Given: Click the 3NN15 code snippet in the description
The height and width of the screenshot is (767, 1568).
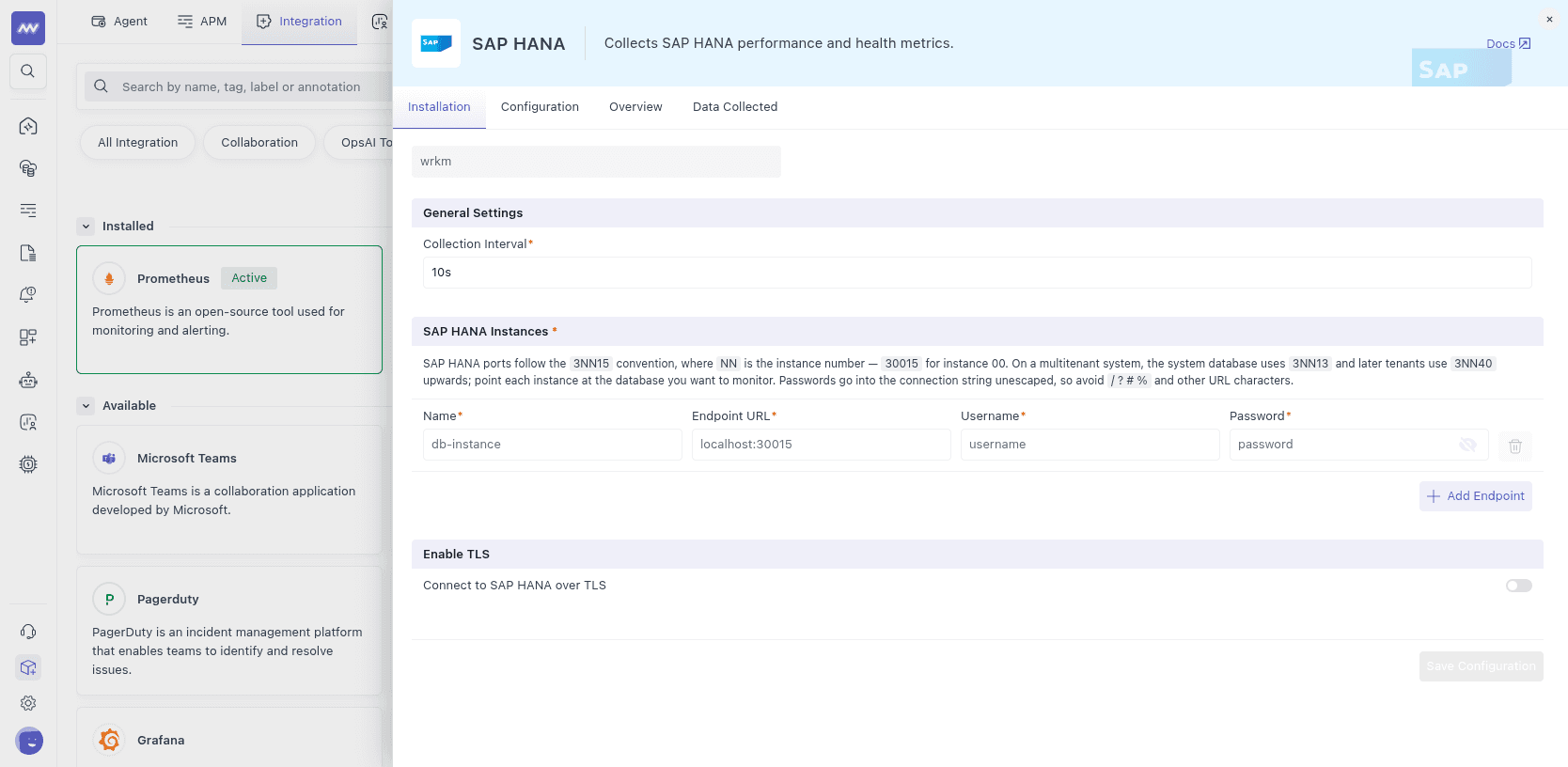Looking at the screenshot, I should 591,364.
